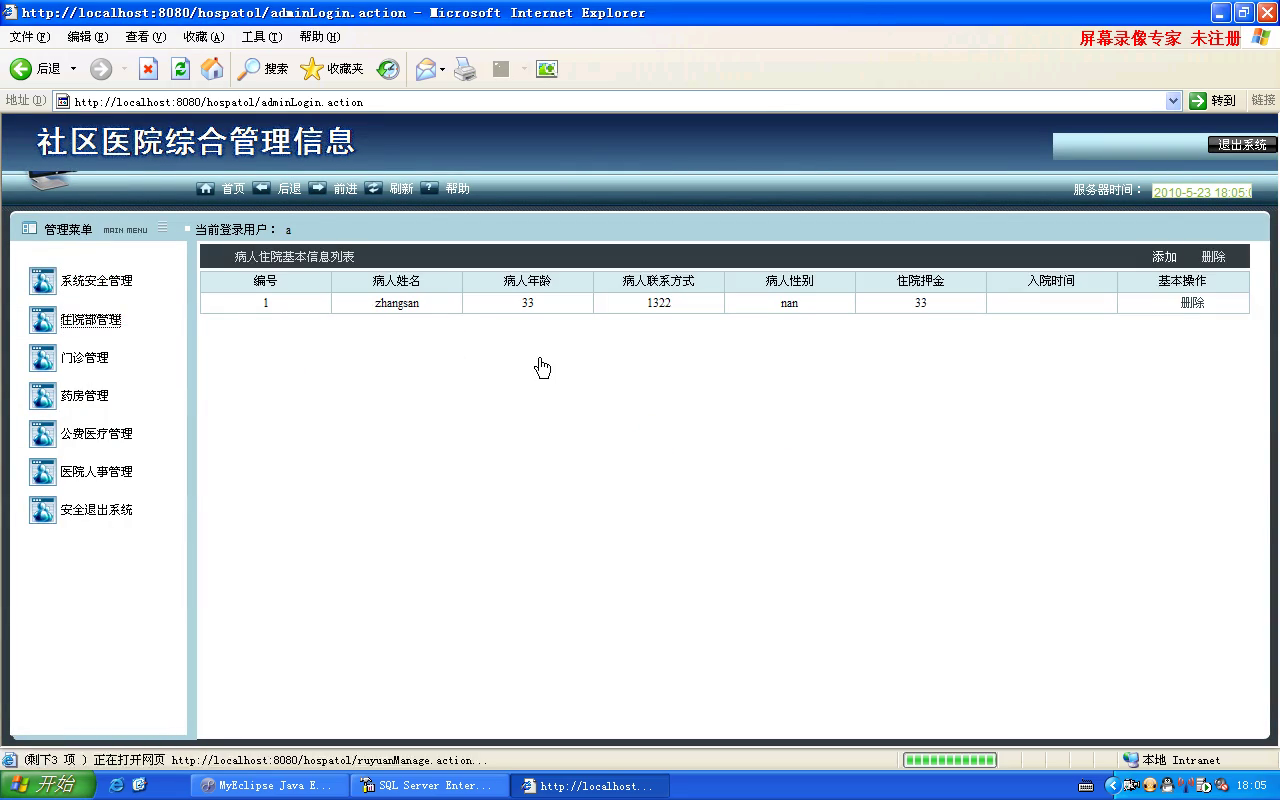Click the server time display field
The height and width of the screenshot is (800, 1280).
[x=1201, y=192]
